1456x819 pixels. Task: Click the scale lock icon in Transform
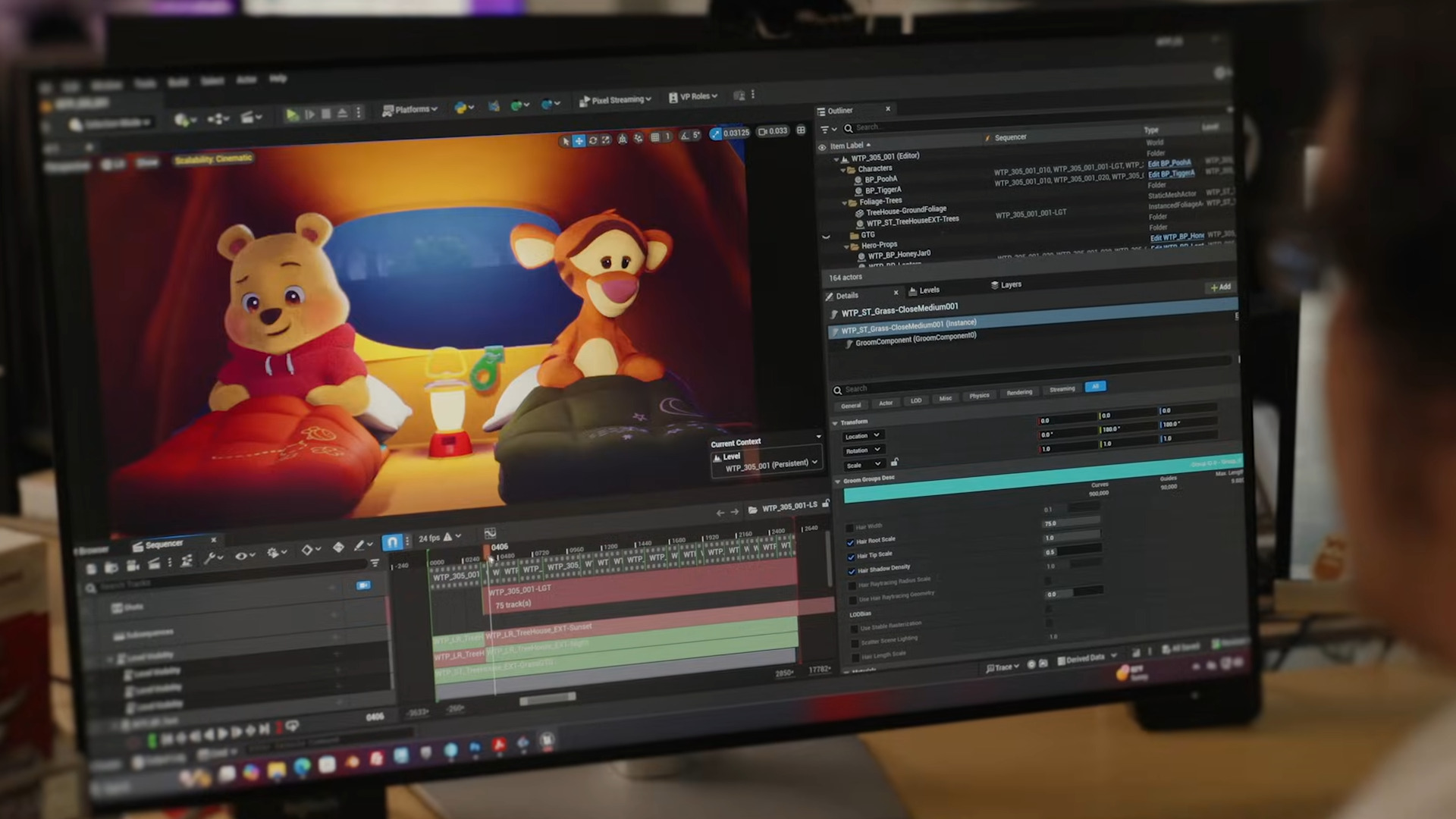click(895, 462)
